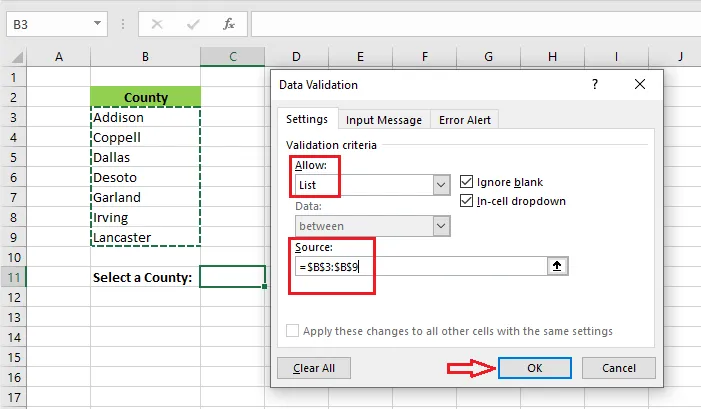Click the OK button
The image size is (701, 409).
coord(535,368)
